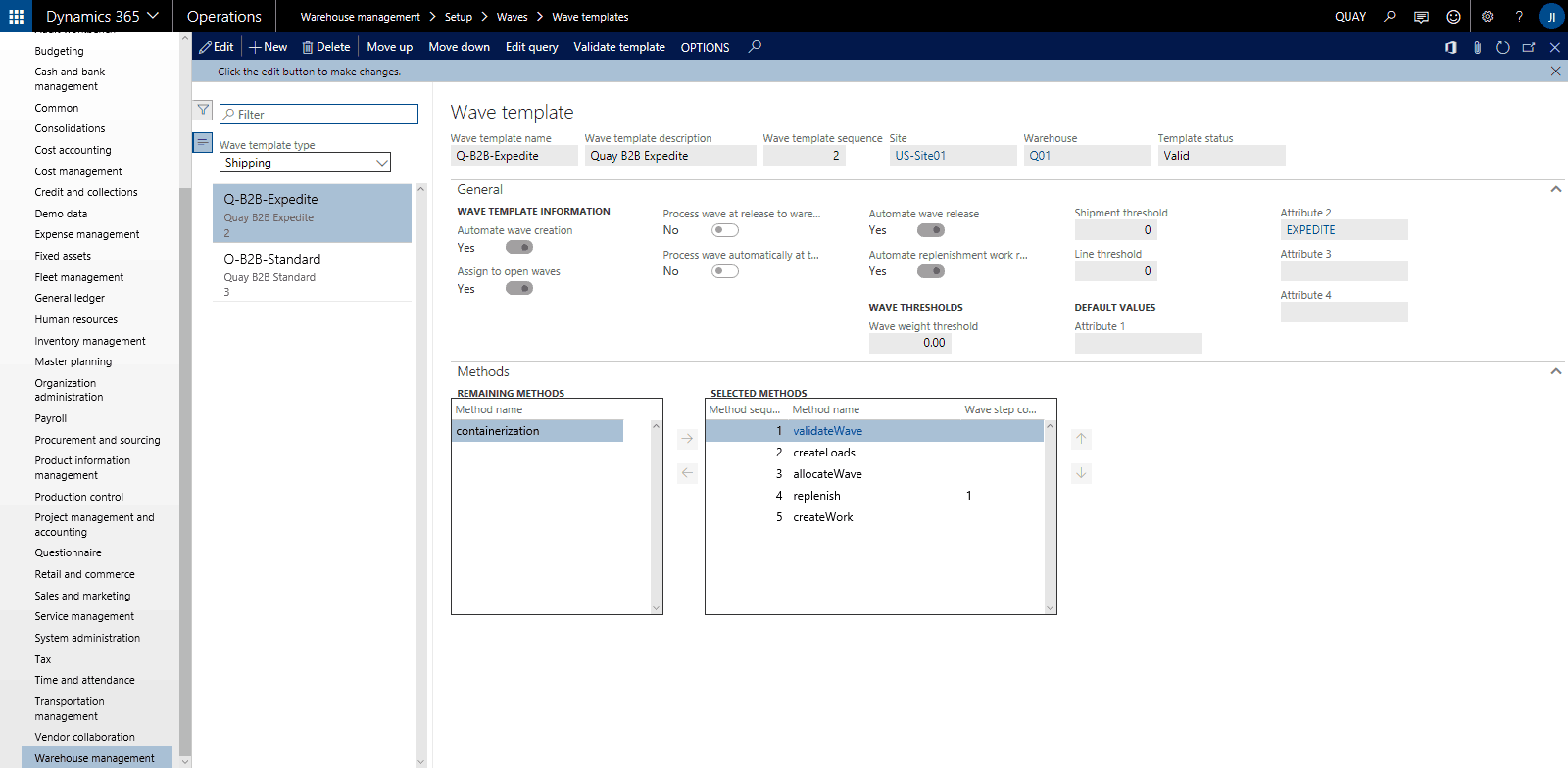Open the messages icon in top bar
The image size is (1568, 768).
(1421, 17)
